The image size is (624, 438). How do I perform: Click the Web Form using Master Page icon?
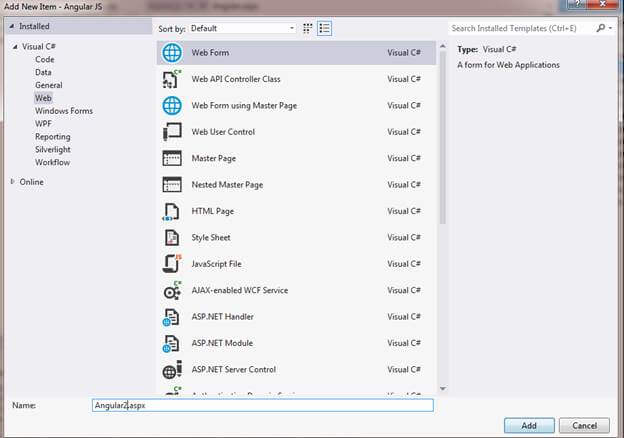click(172, 105)
